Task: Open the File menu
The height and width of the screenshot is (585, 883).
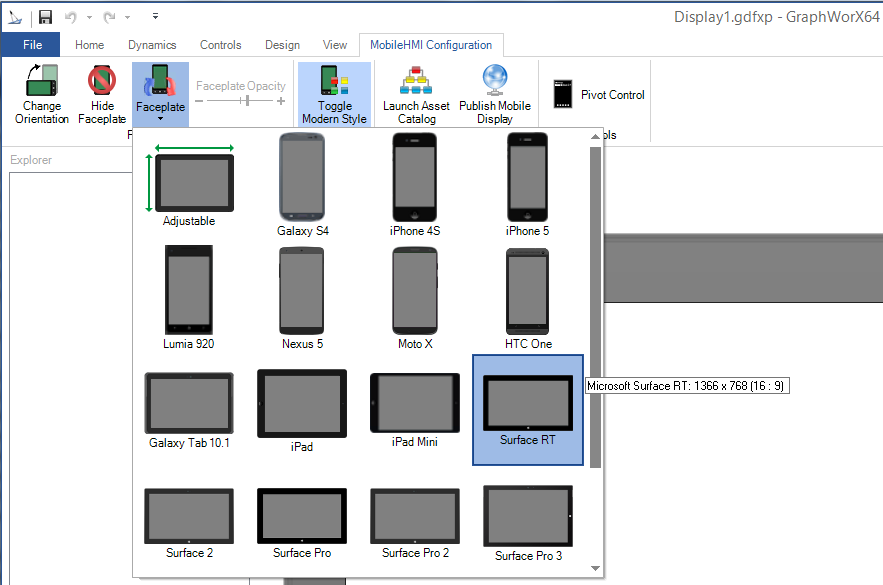Action: tap(32, 45)
